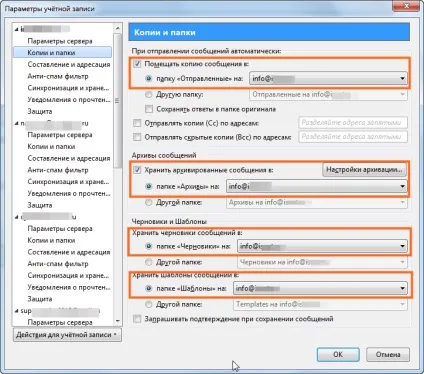424x374 pixels.
Task: Open the account dropdown for «Черновики» folder
Action: pyautogui.click(x=322, y=246)
